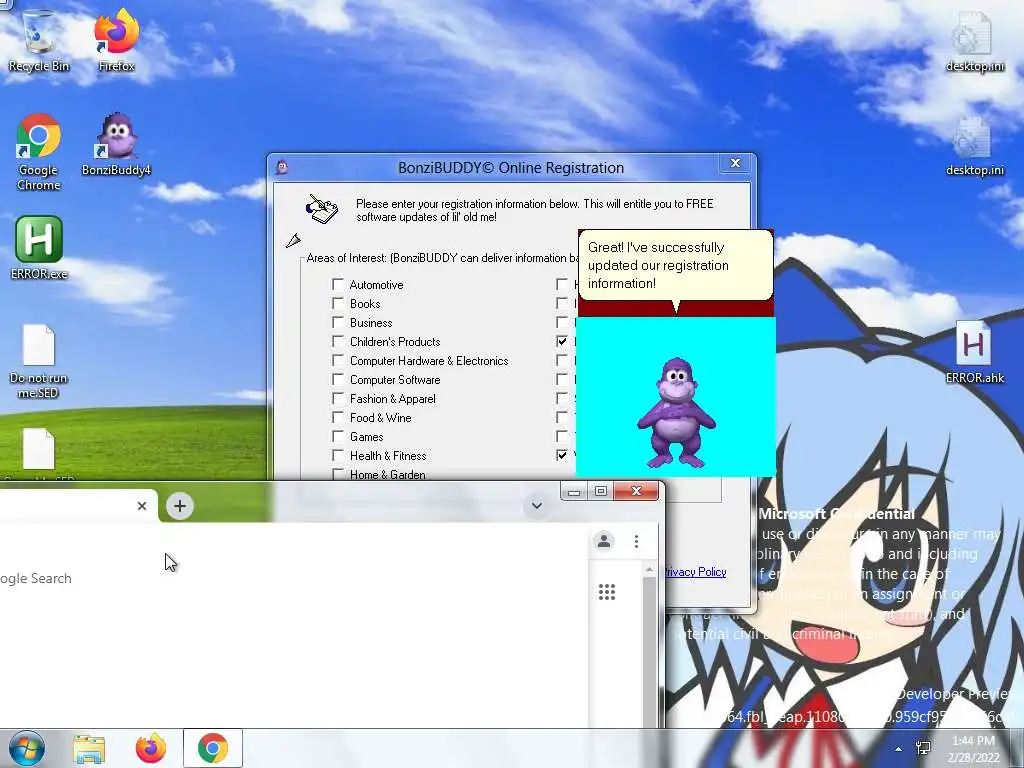The height and width of the screenshot is (768, 1024).
Task: Click the Windows Start orb
Action: click(x=26, y=748)
